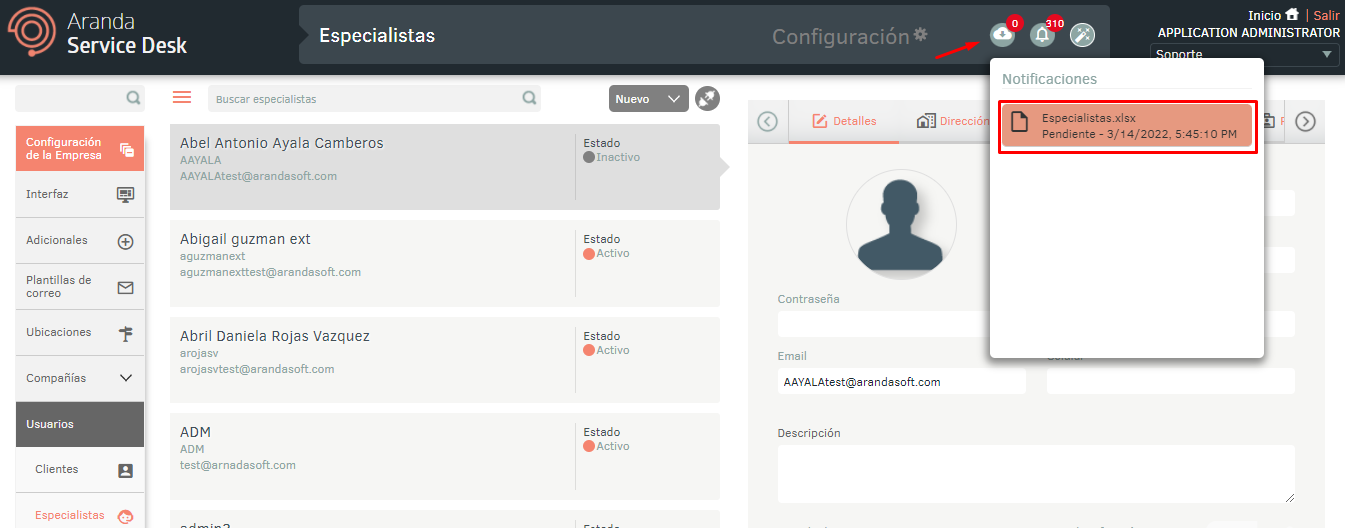Click the round icon beside Nuevo
This screenshot has width=1345, height=528.
point(708,98)
